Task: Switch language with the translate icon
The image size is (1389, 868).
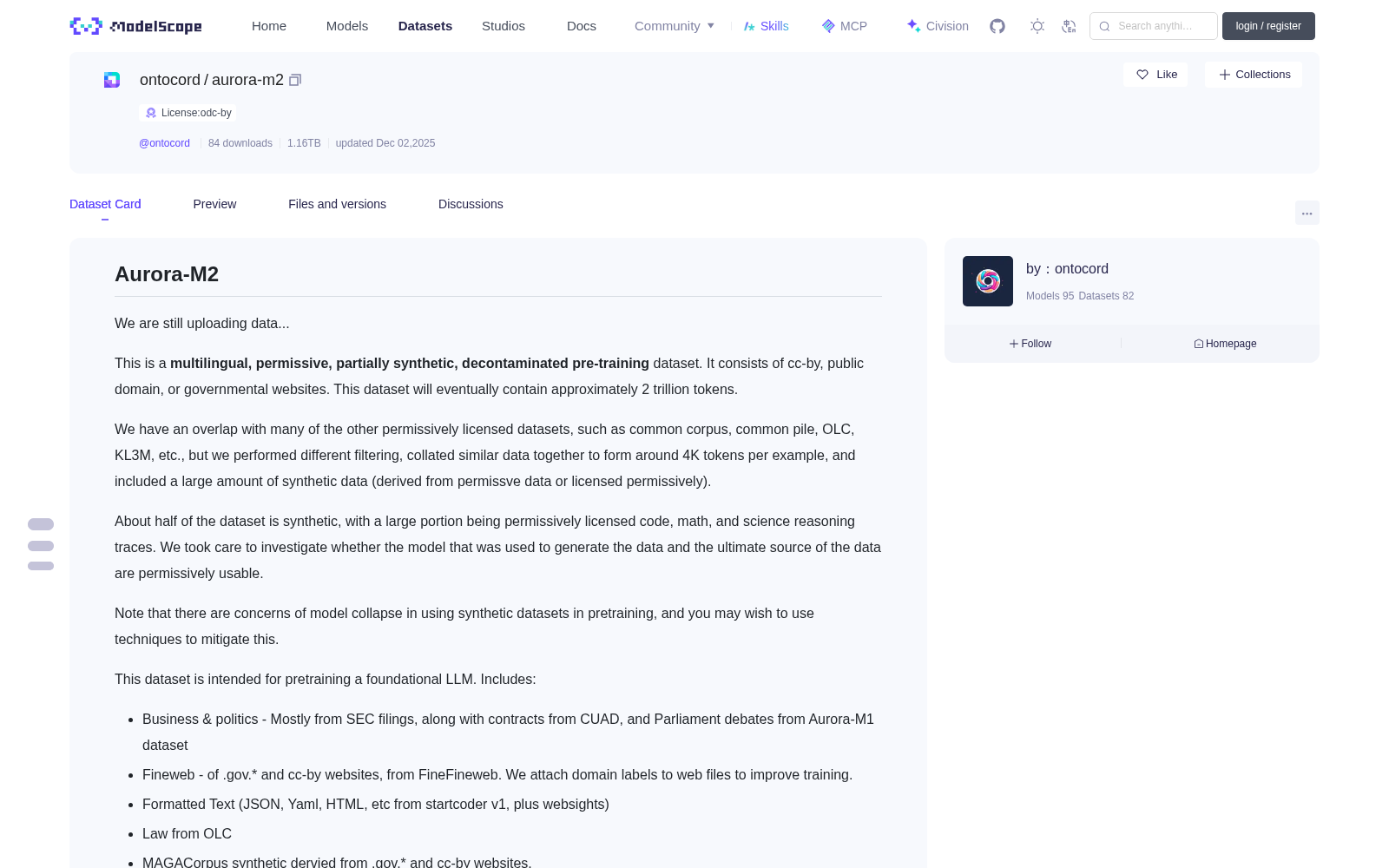Action: [1069, 26]
